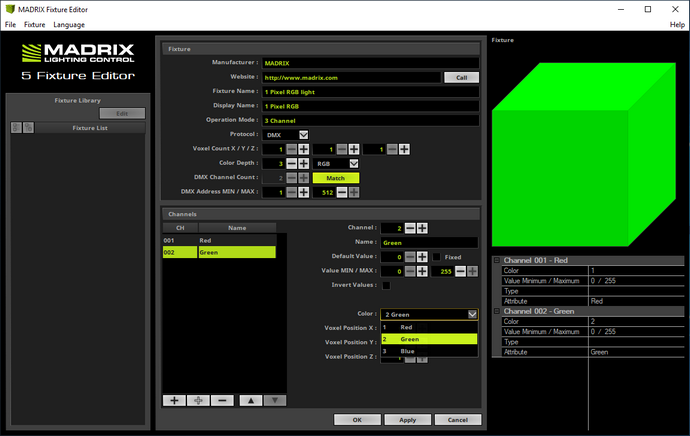Select channel 002 Green row
Screen dimensions: 690x436
click(x=219, y=252)
